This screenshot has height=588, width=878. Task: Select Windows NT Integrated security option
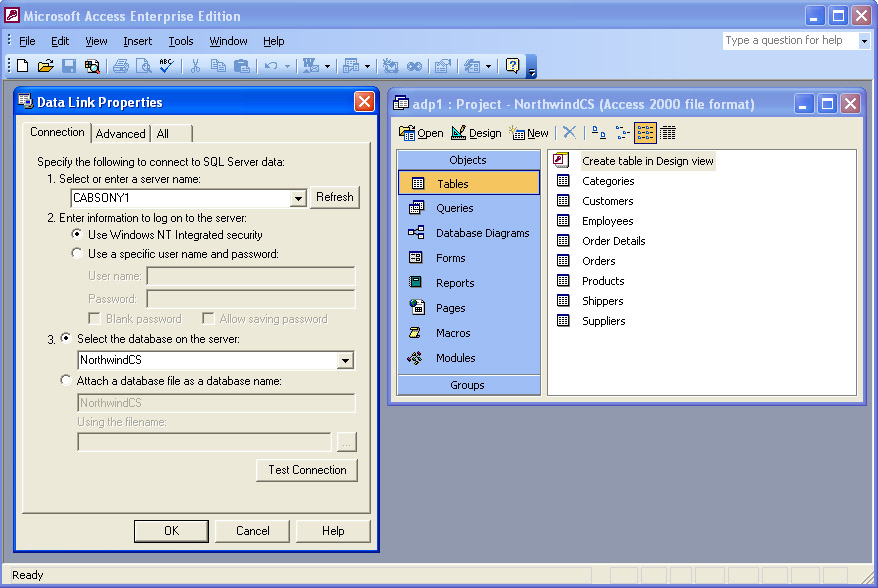[x=78, y=235]
